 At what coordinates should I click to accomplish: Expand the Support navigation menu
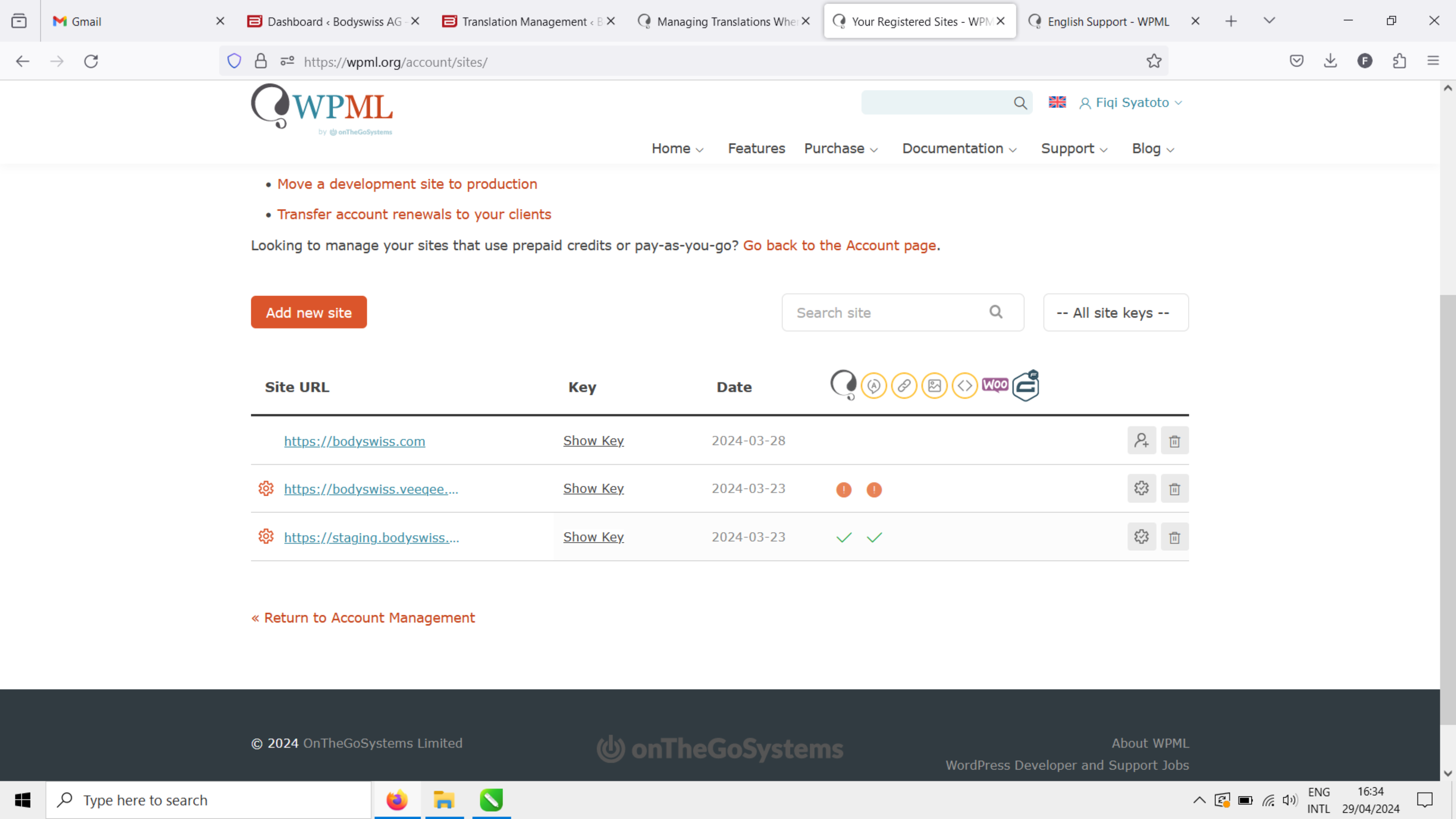[x=1074, y=149]
